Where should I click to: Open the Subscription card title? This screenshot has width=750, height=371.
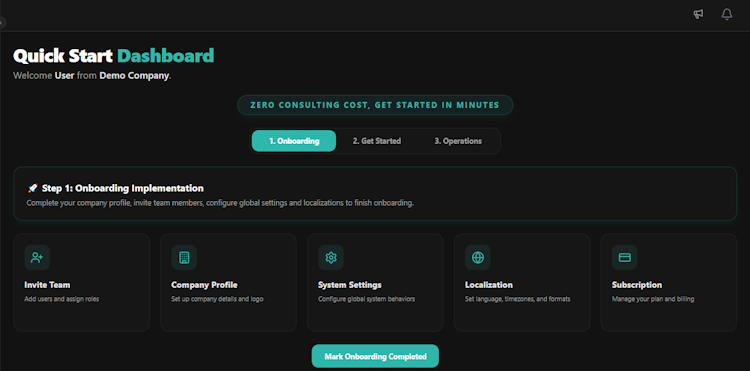(637, 285)
